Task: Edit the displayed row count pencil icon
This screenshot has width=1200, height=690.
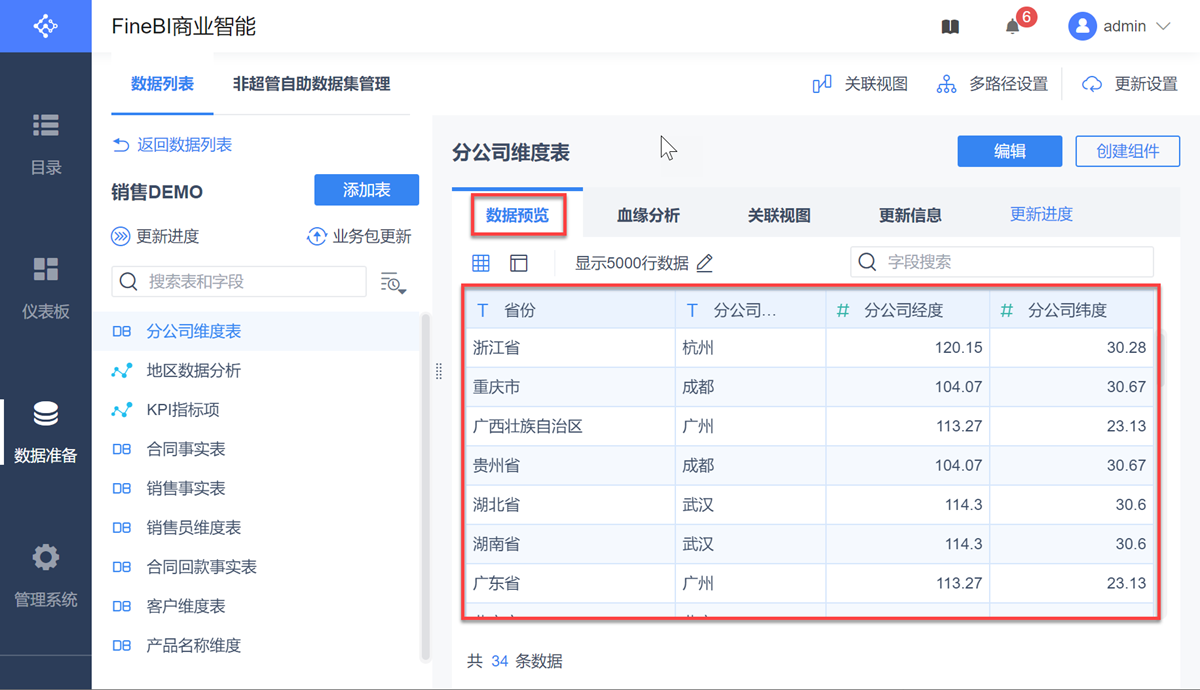Action: [x=705, y=263]
